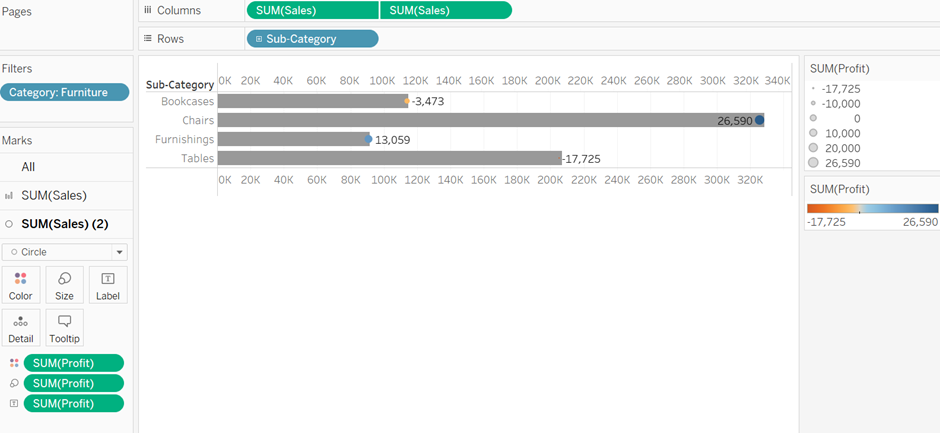Select the 10,000 size legend item
Image resolution: width=940 pixels, height=433 pixels.
834,133
